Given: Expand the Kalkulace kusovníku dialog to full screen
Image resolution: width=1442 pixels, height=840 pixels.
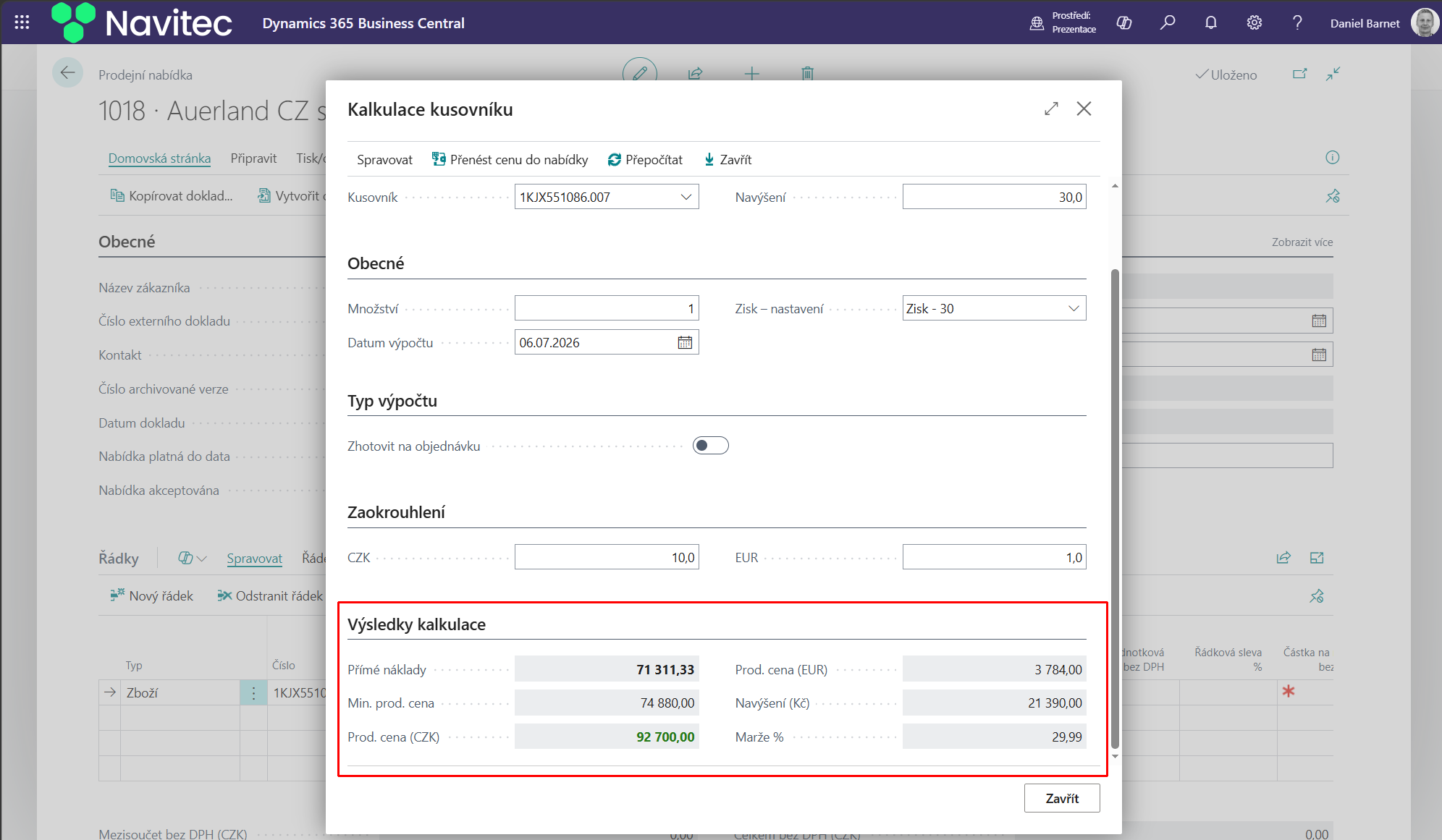Looking at the screenshot, I should click(x=1051, y=109).
